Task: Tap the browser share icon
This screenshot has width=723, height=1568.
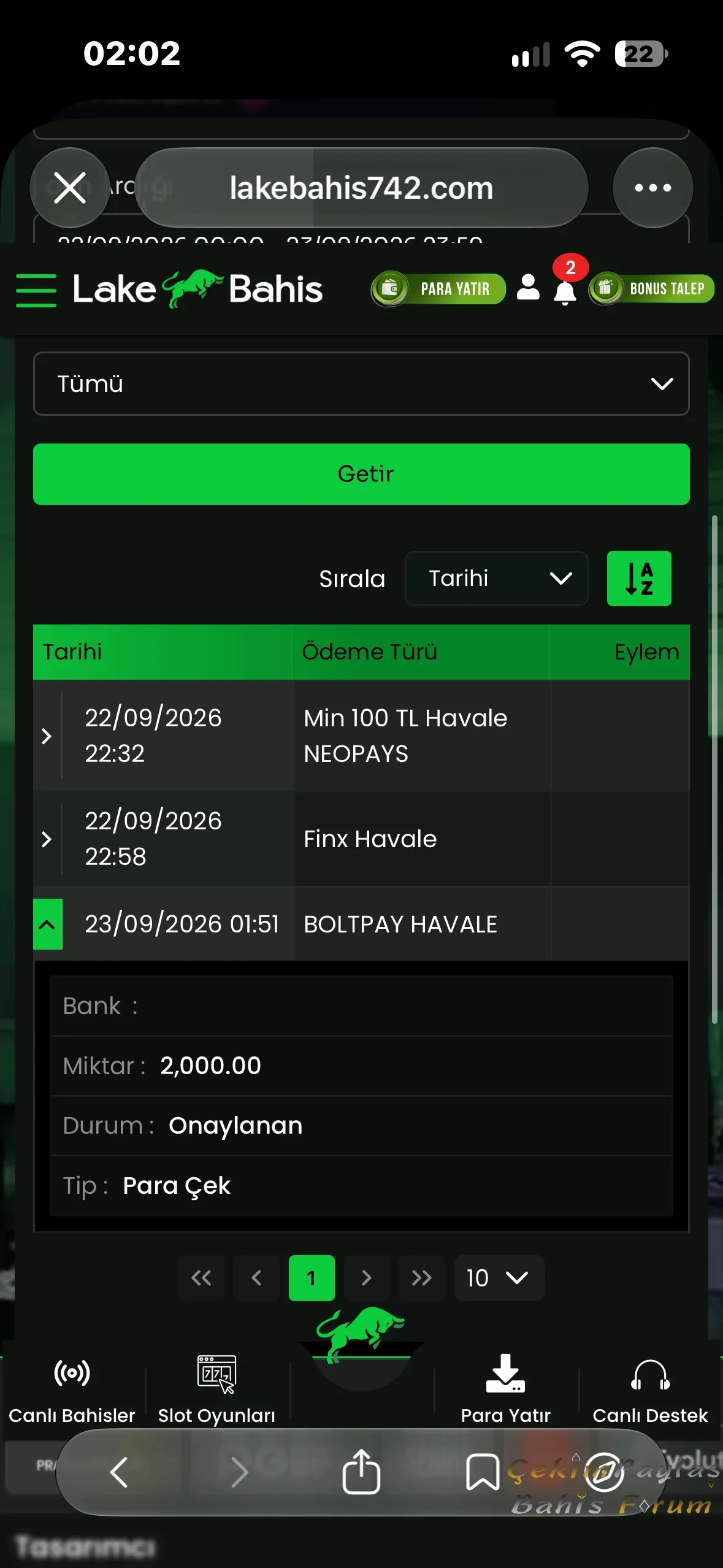Action: [361, 1471]
